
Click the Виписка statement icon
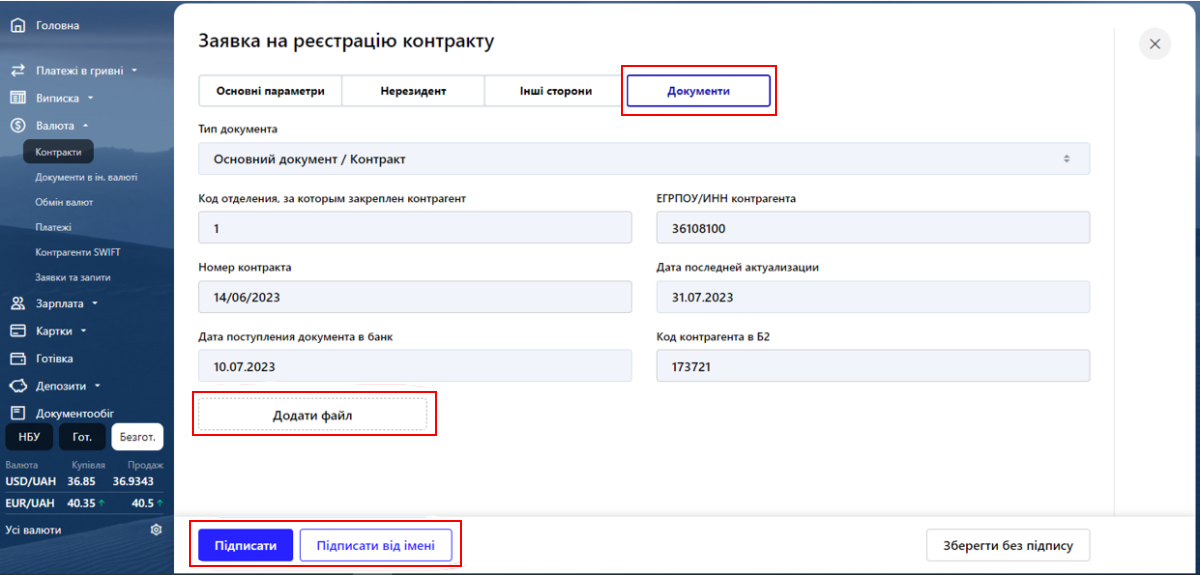17,98
